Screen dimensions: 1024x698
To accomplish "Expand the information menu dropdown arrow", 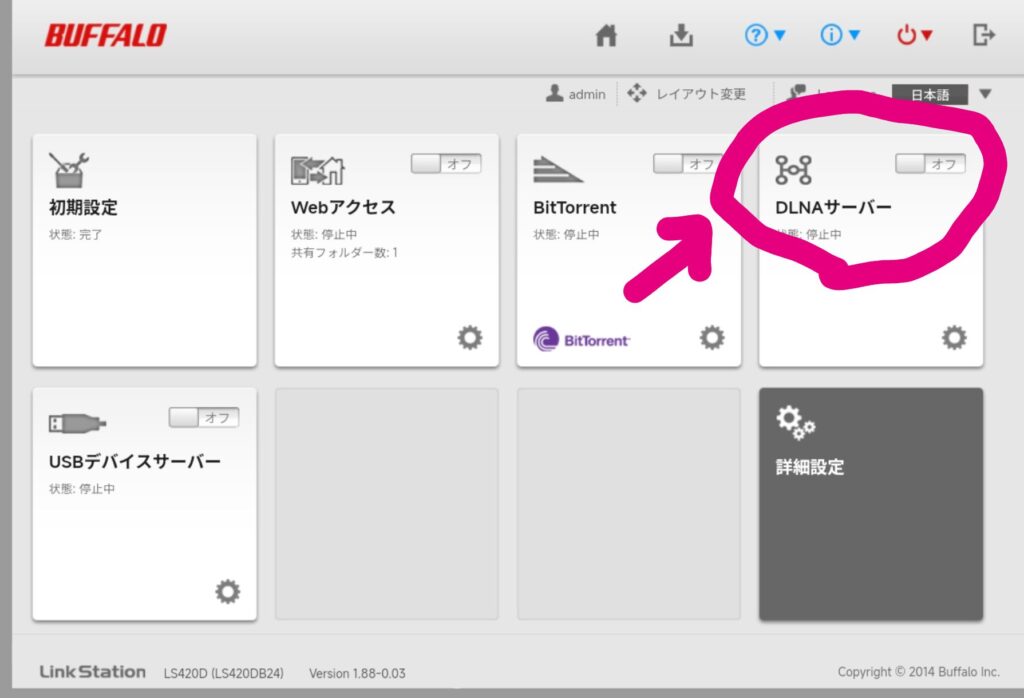I will point(854,35).
